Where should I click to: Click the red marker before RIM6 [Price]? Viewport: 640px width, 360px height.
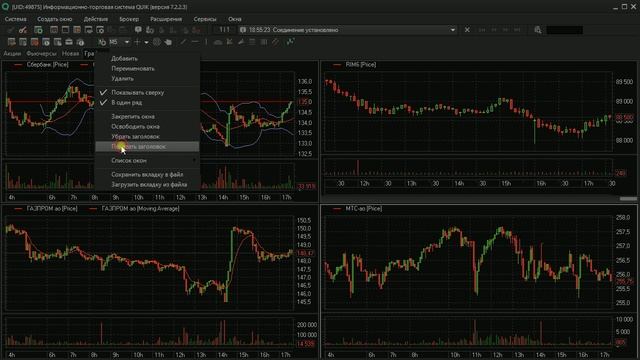(x=337, y=65)
